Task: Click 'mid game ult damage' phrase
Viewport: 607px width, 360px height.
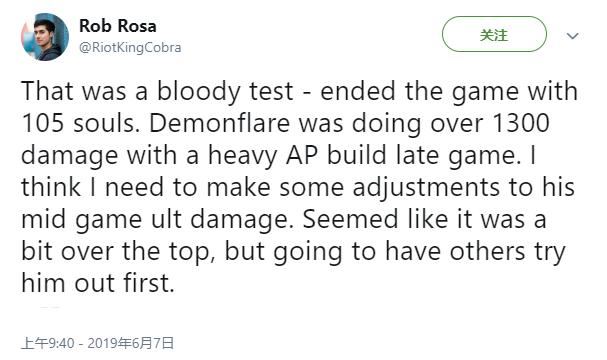Action: [155, 219]
